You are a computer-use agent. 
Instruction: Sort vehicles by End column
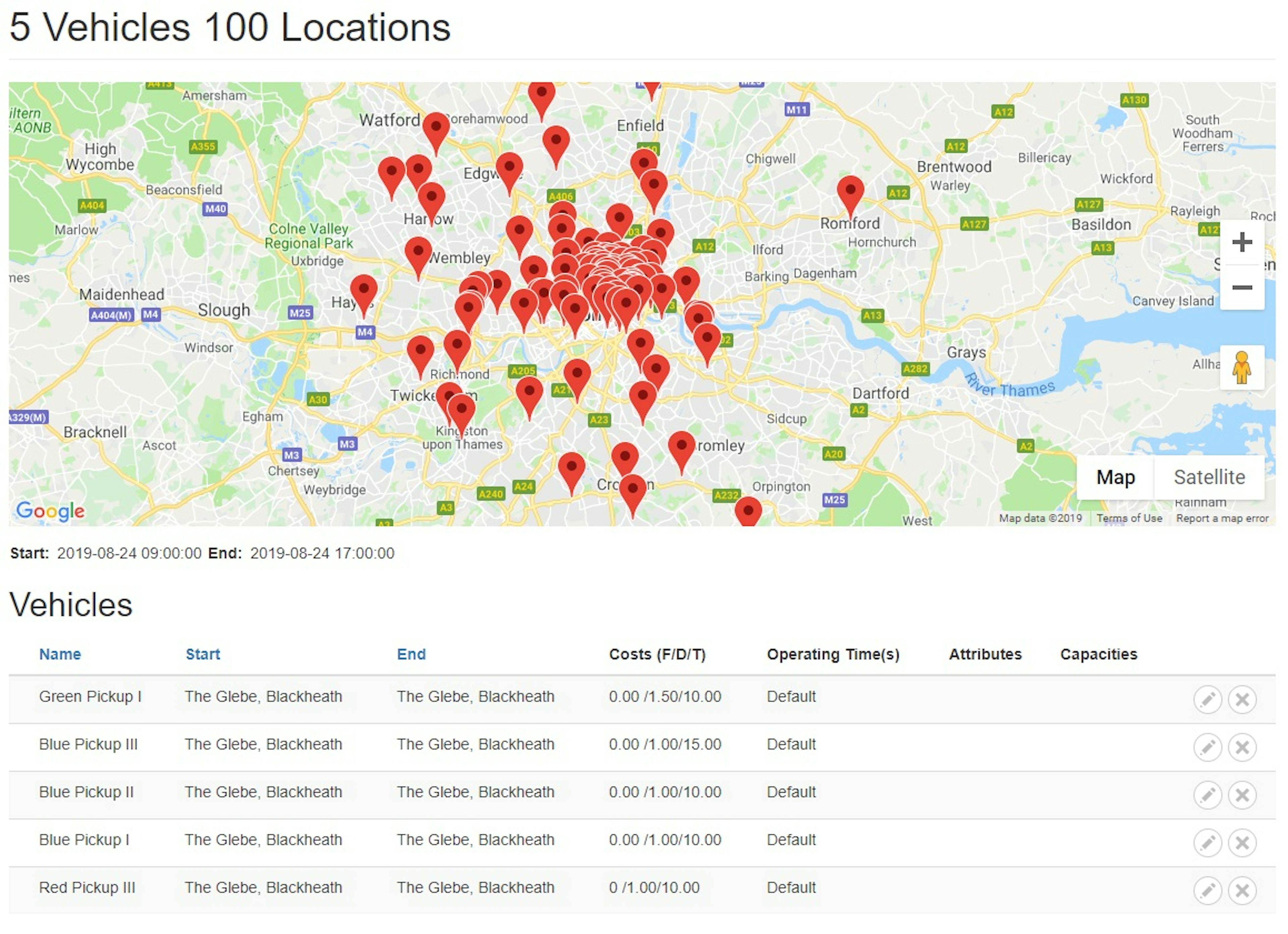point(411,654)
